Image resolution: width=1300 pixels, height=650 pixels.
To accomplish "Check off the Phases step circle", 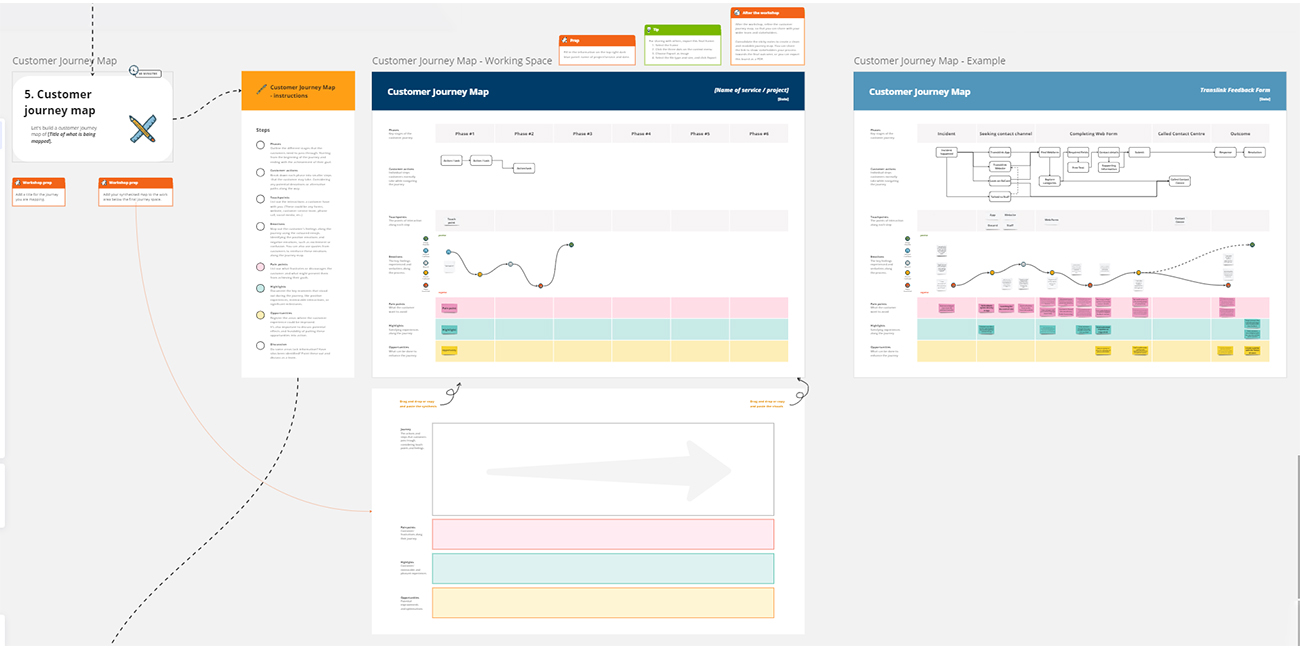I will coord(260,143).
